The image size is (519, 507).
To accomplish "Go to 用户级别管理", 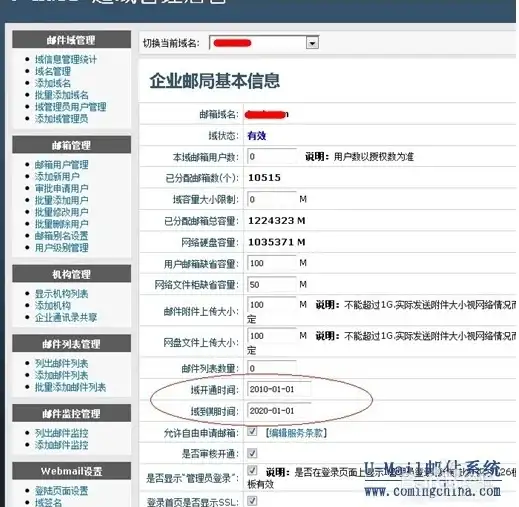I will point(61,248).
